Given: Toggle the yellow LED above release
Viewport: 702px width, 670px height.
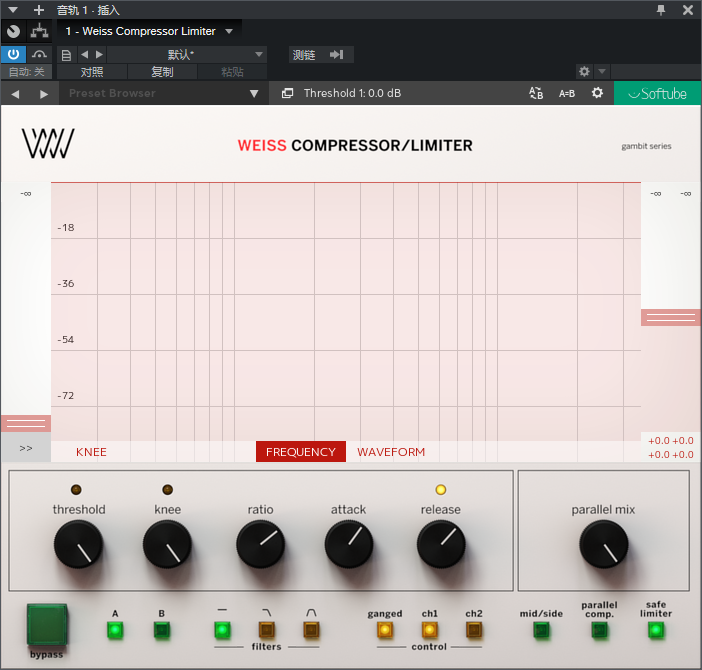Looking at the screenshot, I should (x=441, y=490).
